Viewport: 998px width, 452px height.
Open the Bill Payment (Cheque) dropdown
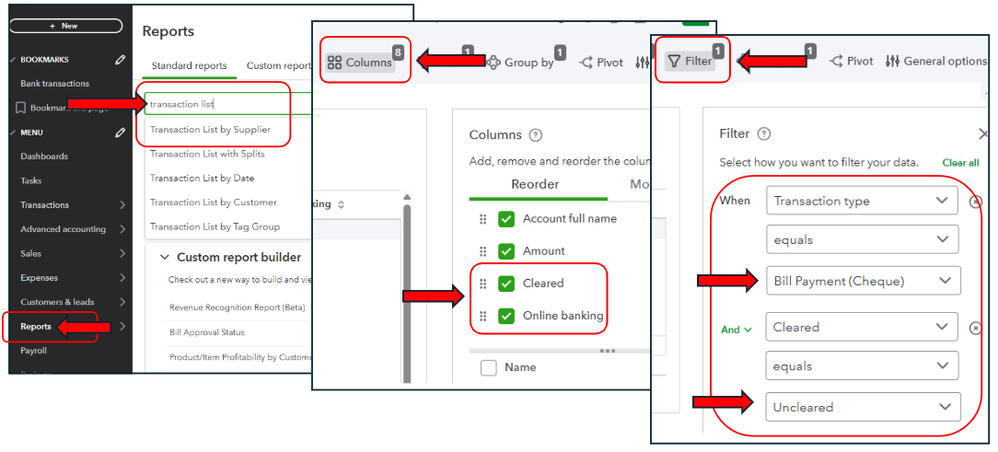tap(863, 281)
